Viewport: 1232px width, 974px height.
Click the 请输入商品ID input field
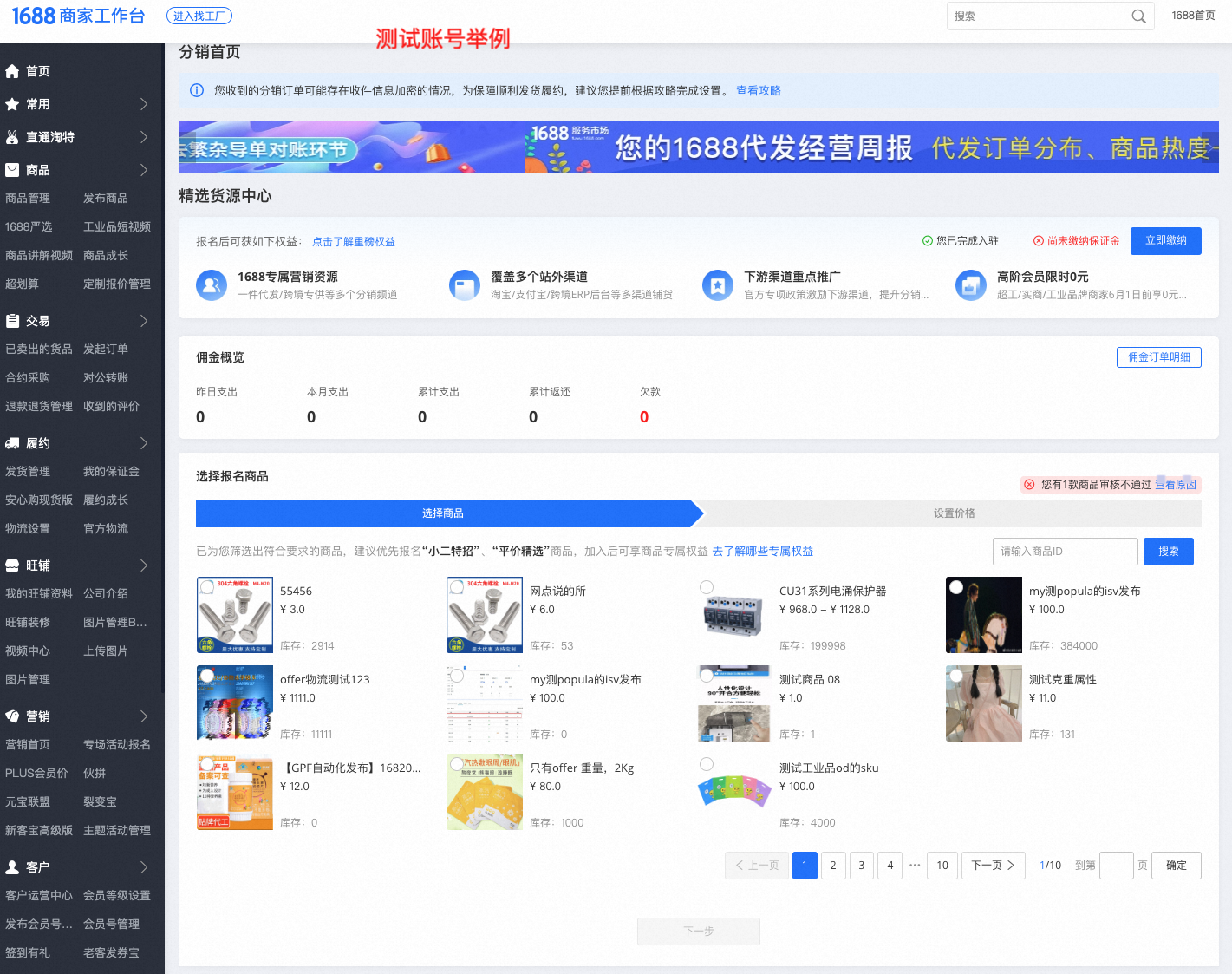[x=1065, y=551]
